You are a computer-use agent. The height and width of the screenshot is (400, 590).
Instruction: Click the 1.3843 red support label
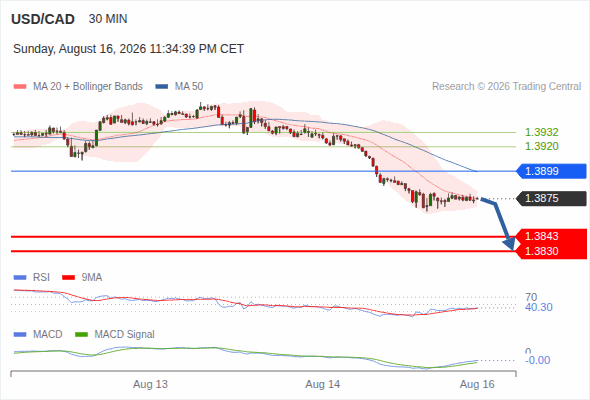click(x=551, y=236)
